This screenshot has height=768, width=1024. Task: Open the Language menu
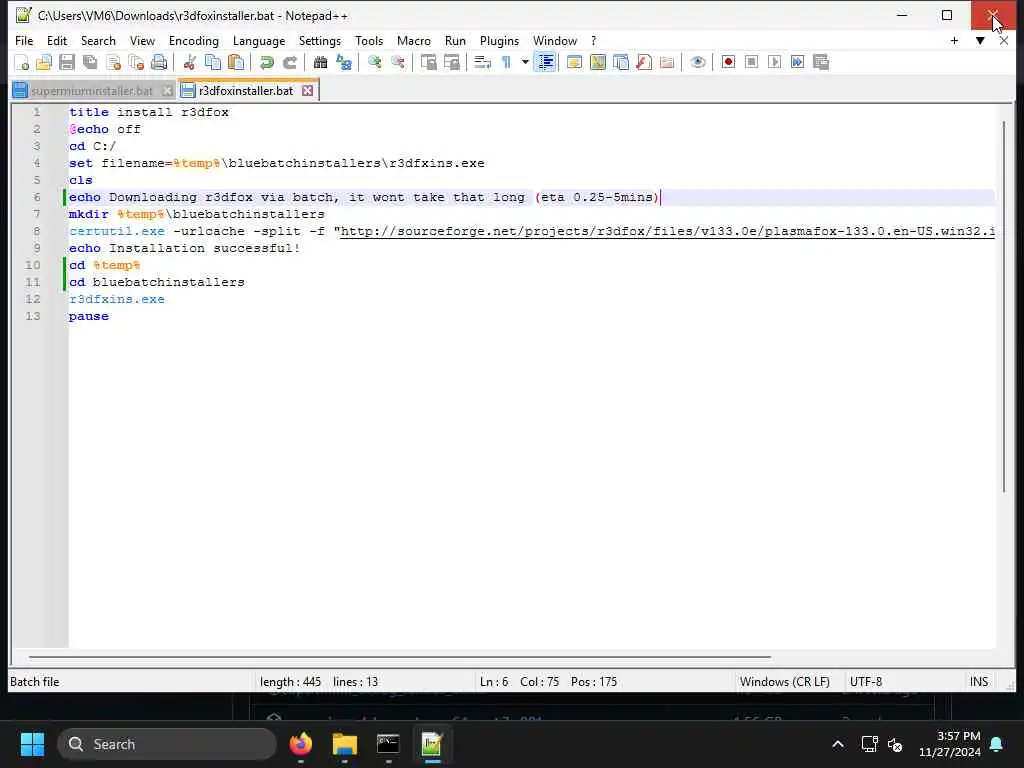pyautogui.click(x=259, y=40)
